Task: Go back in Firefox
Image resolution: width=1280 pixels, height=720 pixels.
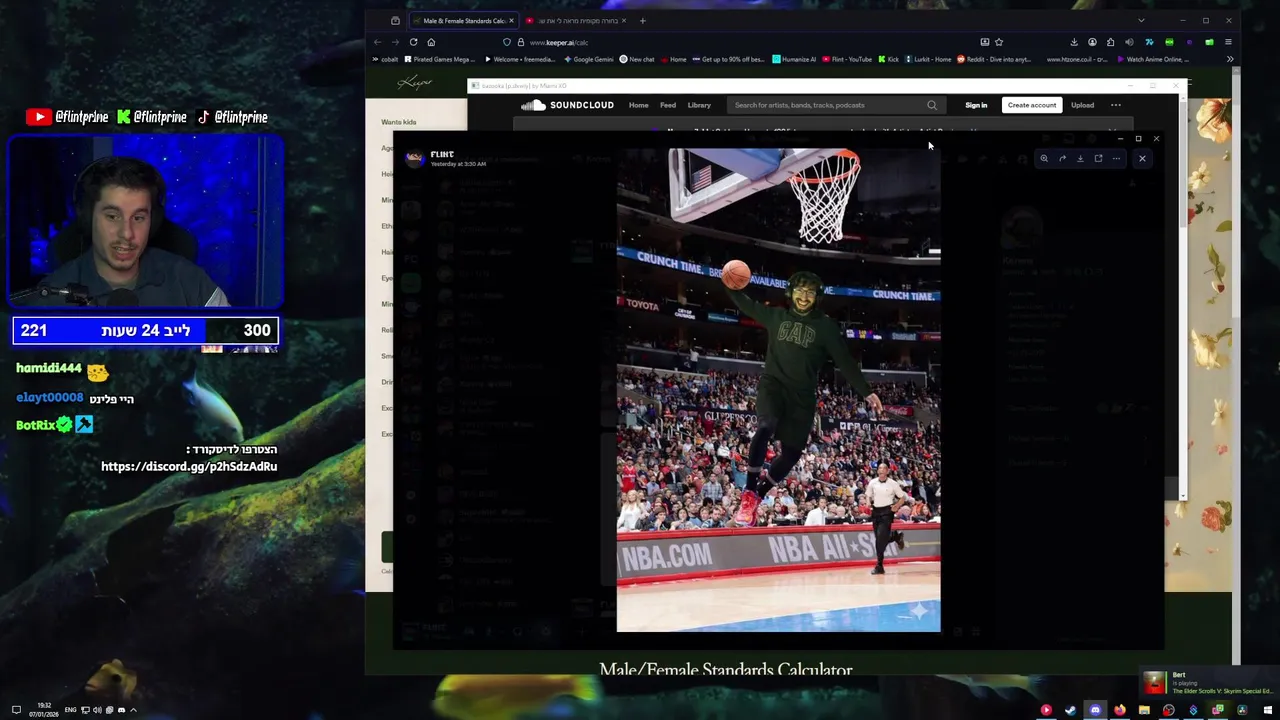Action: tap(377, 42)
